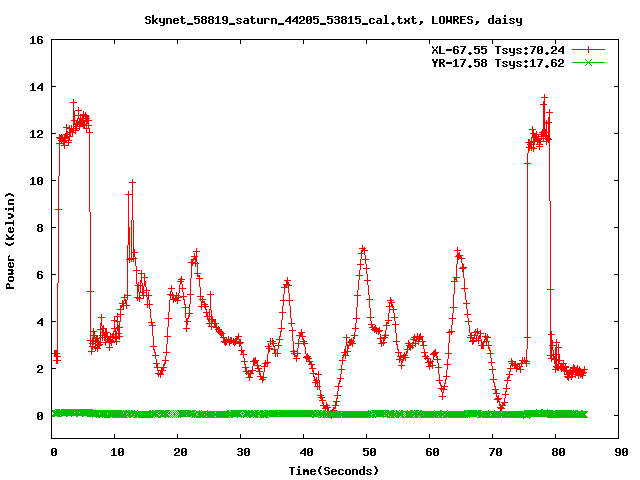
Task: Click y-axis tick label 6
Action: 40,275
